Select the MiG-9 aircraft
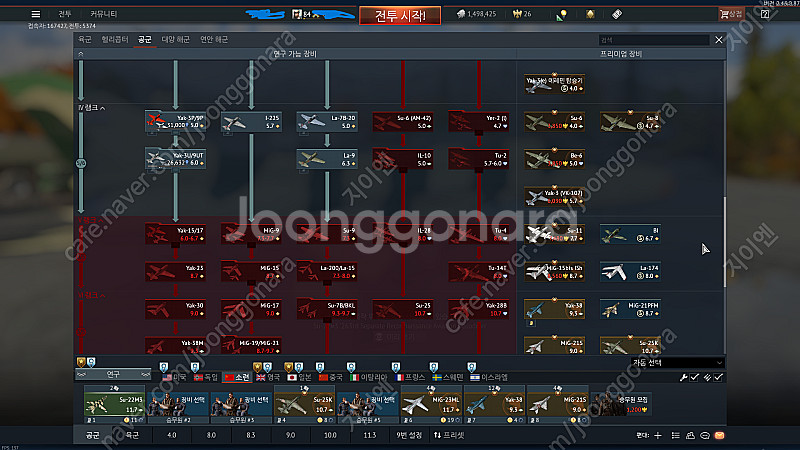This screenshot has height=450, width=800. coord(251,234)
